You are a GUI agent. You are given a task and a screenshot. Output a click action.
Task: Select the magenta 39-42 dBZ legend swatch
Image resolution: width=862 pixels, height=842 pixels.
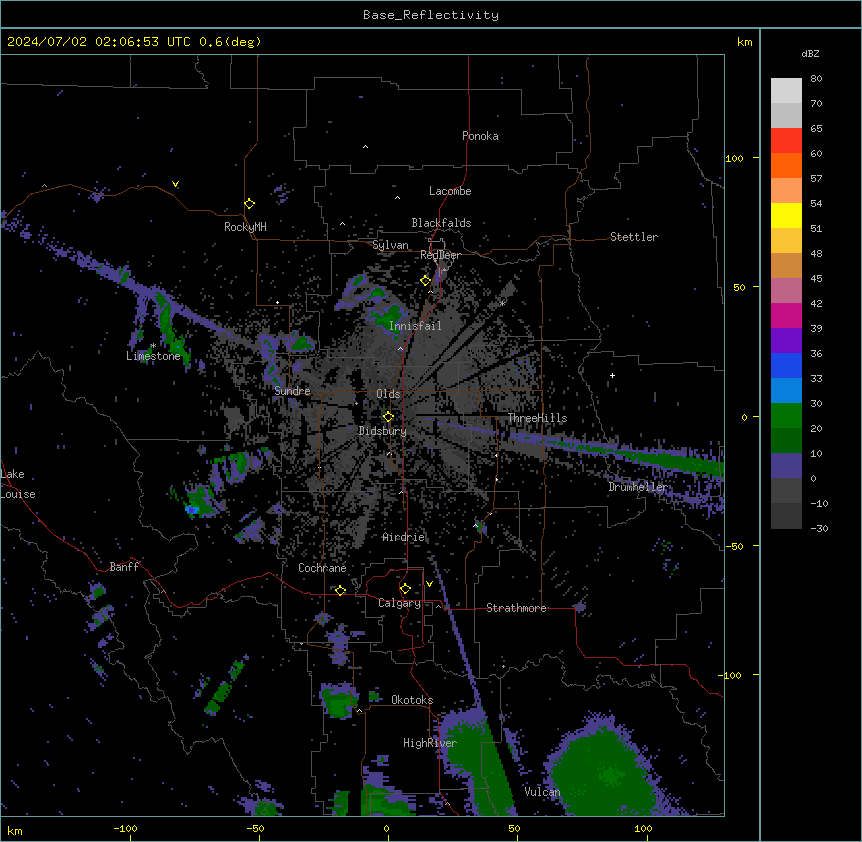pos(786,315)
